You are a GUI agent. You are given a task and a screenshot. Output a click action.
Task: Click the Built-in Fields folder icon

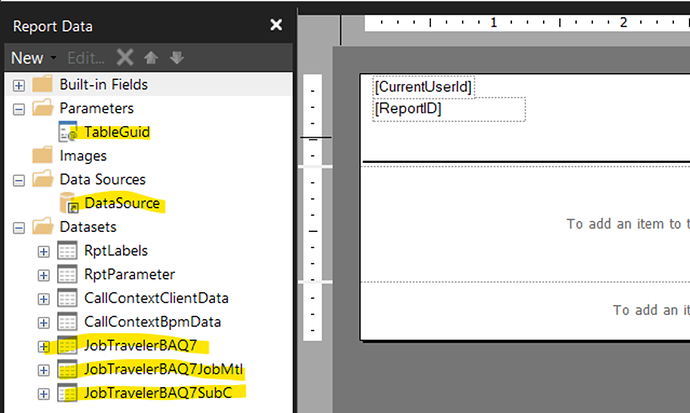42,84
